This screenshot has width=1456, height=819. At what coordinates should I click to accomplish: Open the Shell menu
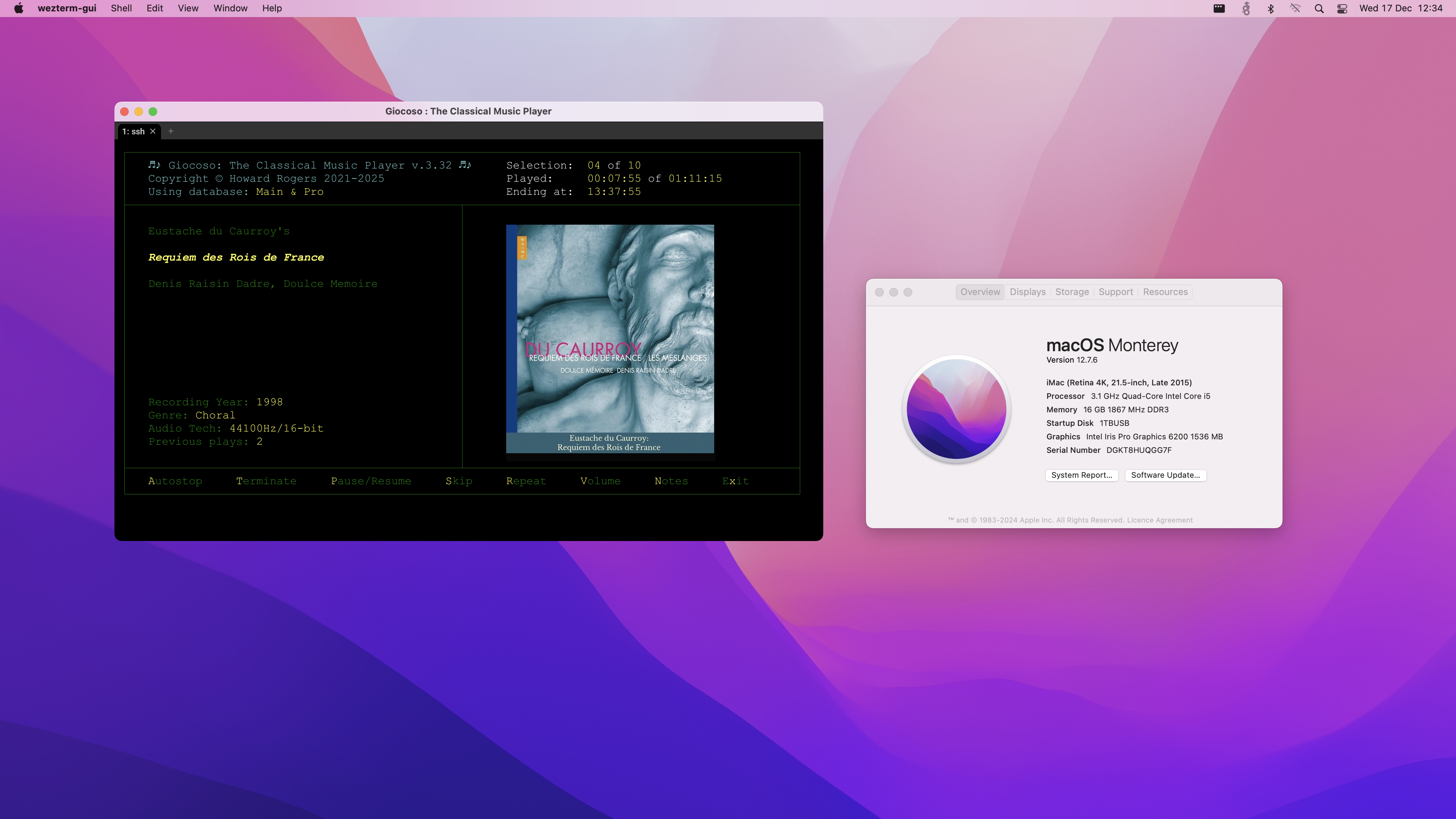tap(121, 8)
